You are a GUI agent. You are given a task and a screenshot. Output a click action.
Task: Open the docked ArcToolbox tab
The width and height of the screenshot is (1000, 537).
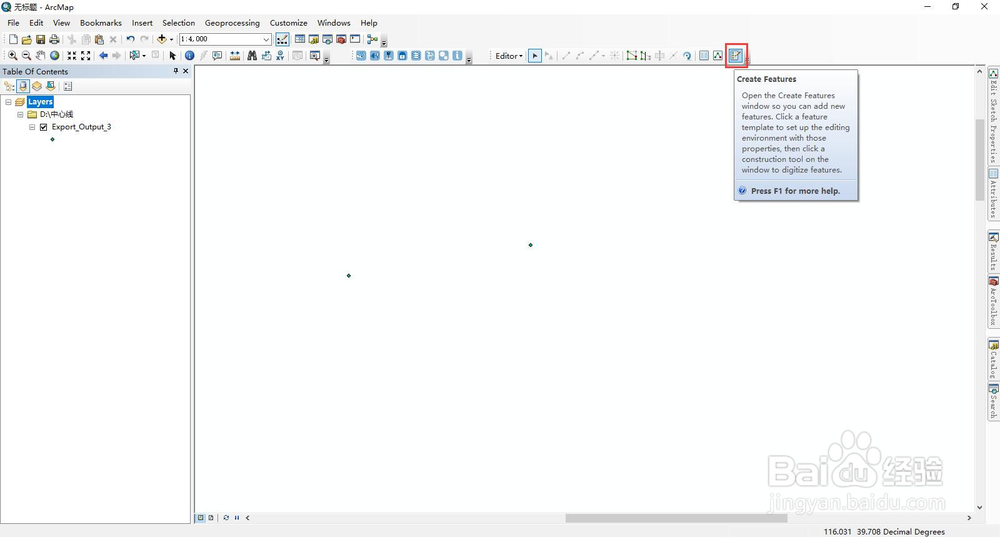pos(994,302)
